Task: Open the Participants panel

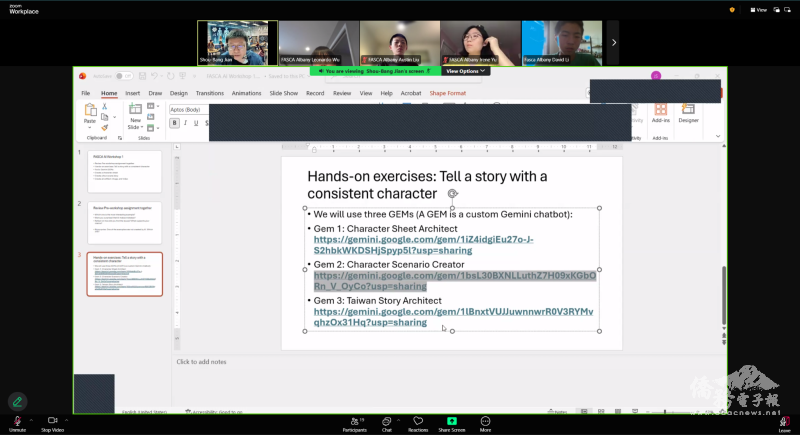Action: tap(354, 420)
